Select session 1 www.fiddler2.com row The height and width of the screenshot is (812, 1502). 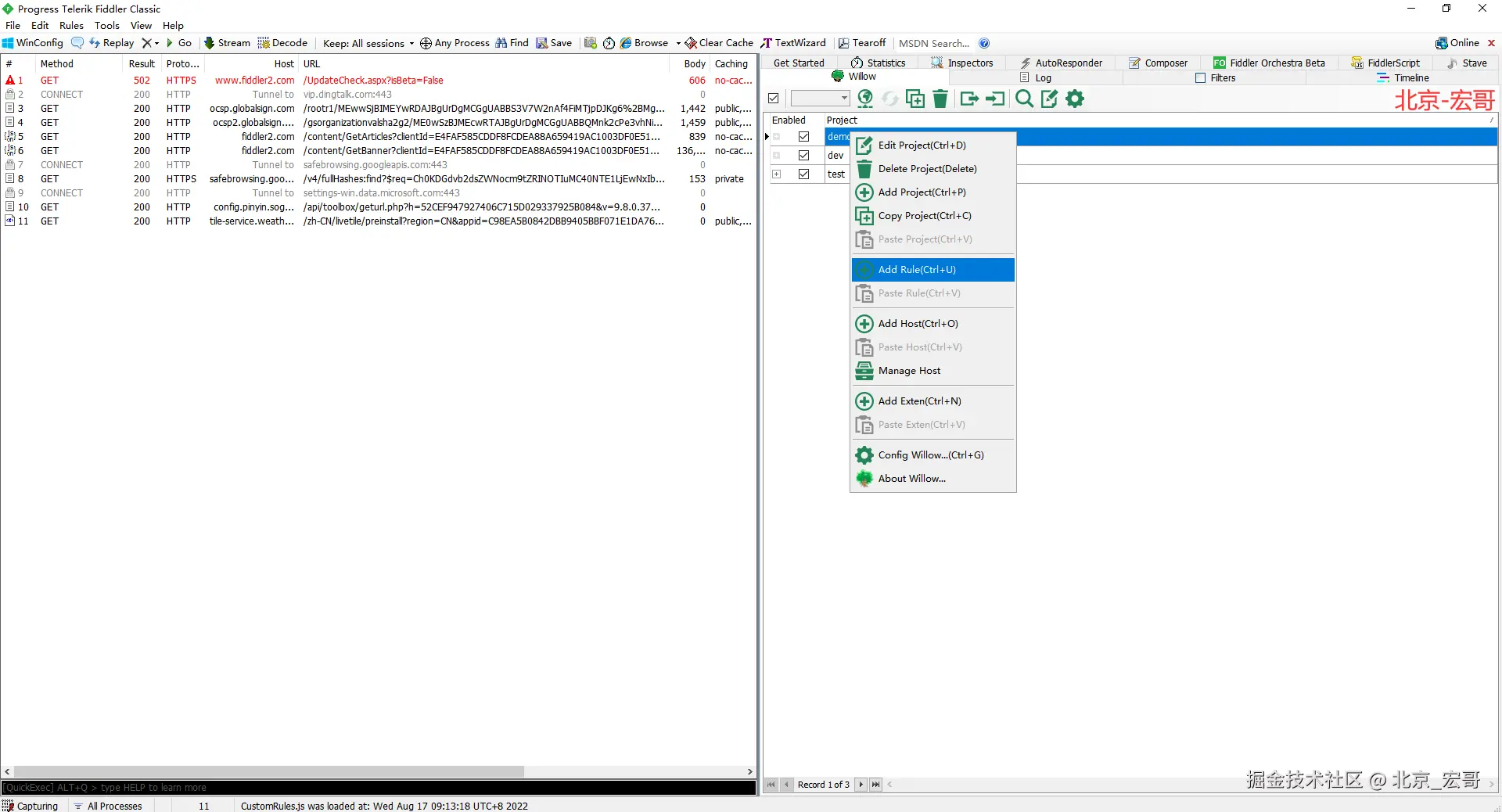click(379, 81)
